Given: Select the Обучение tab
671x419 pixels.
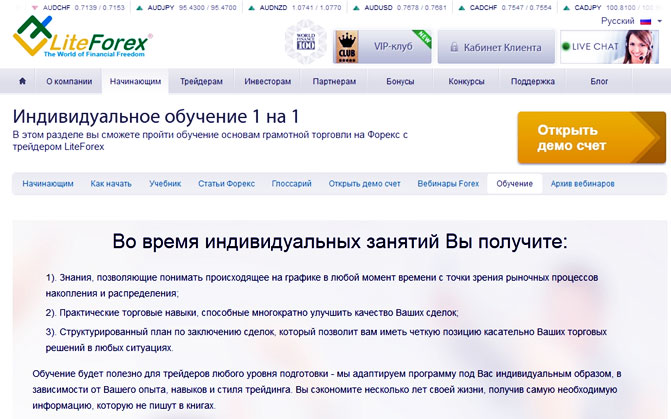Looking at the screenshot, I should pos(514,184).
